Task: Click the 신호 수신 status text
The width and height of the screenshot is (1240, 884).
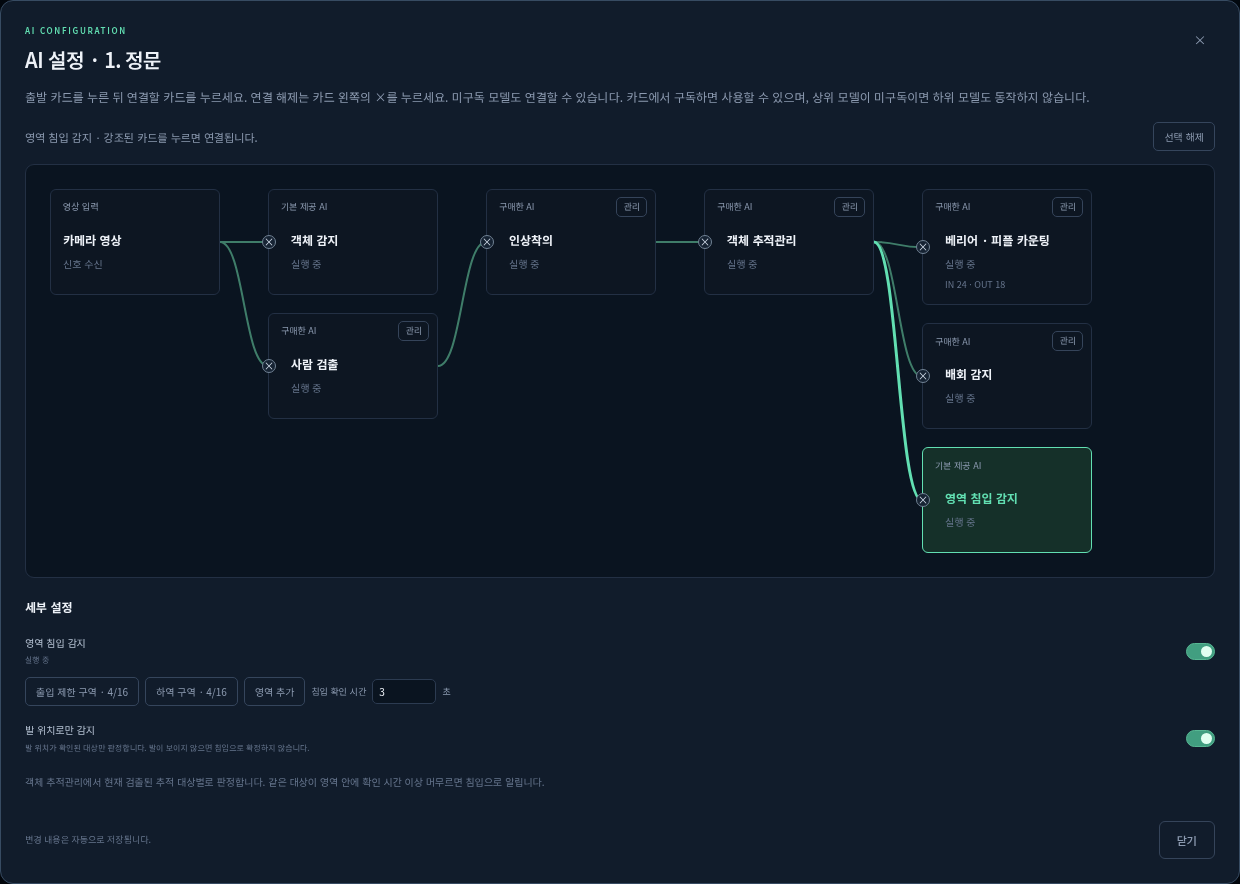Action: (x=83, y=265)
